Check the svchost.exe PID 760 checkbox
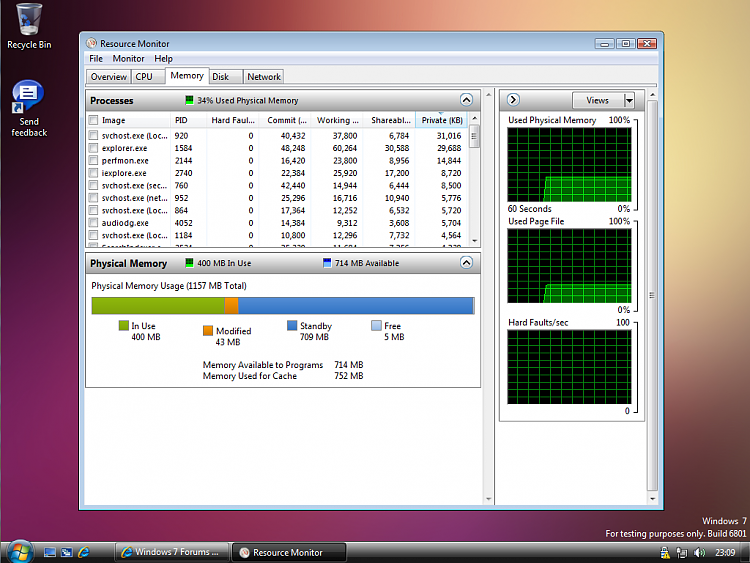 coord(93,185)
